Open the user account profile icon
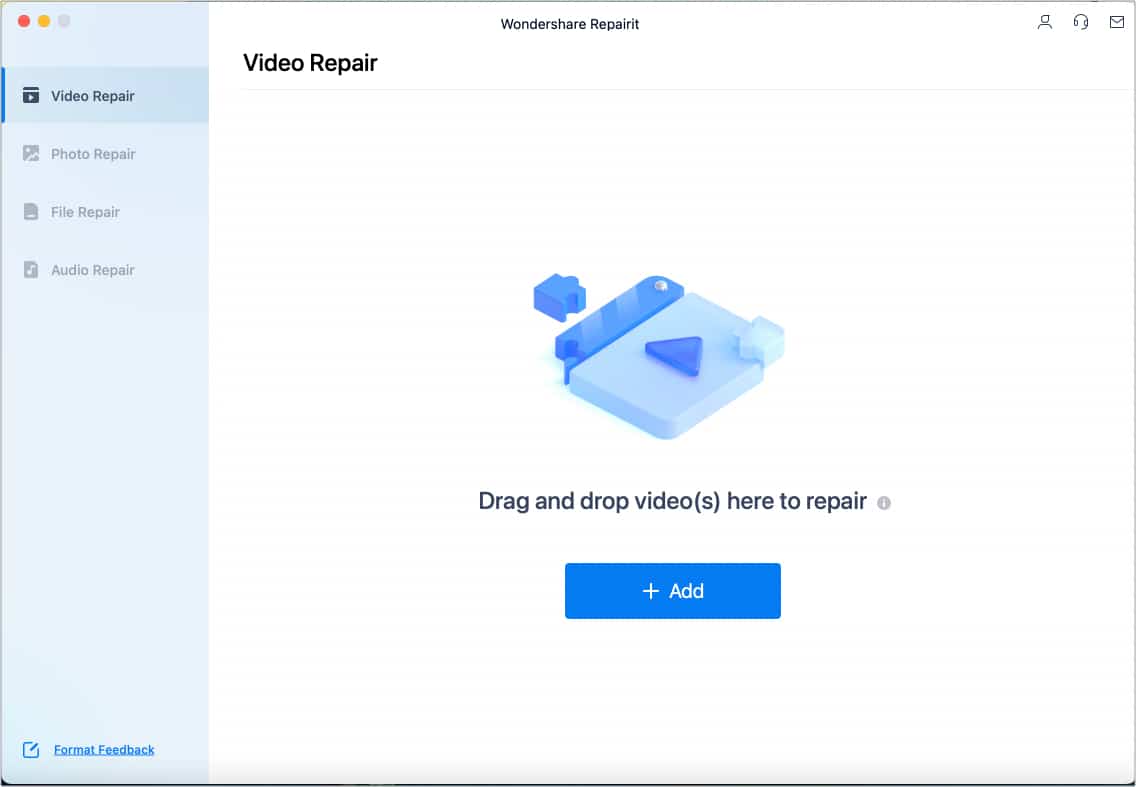Viewport: 1136px width, 787px height. point(1044,22)
